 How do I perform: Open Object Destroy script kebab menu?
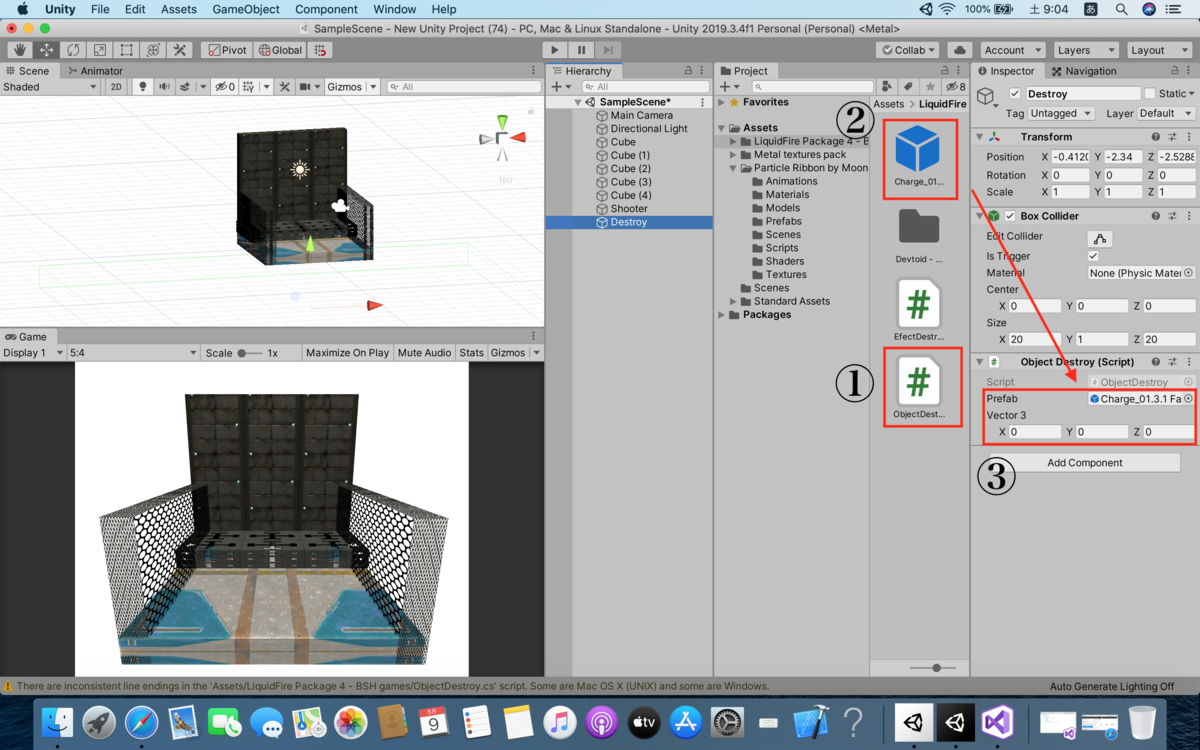point(1188,362)
